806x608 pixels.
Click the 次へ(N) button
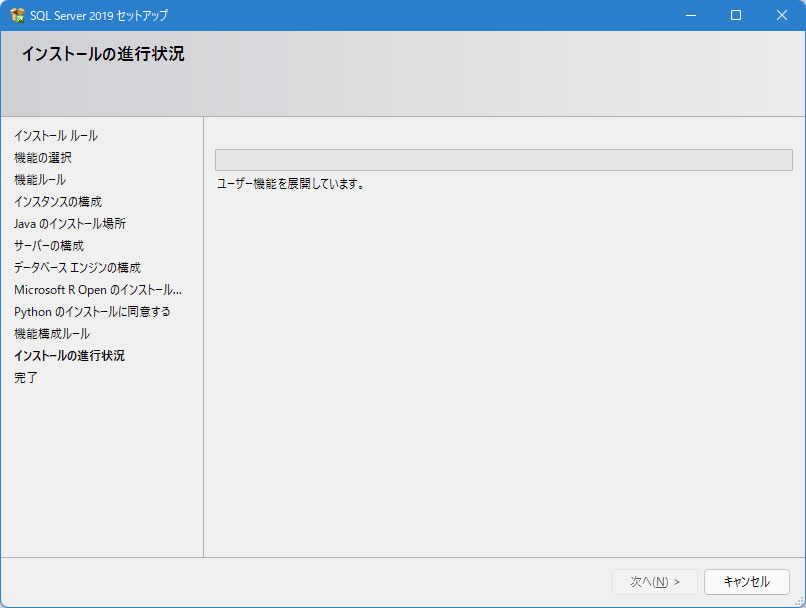click(655, 581)
